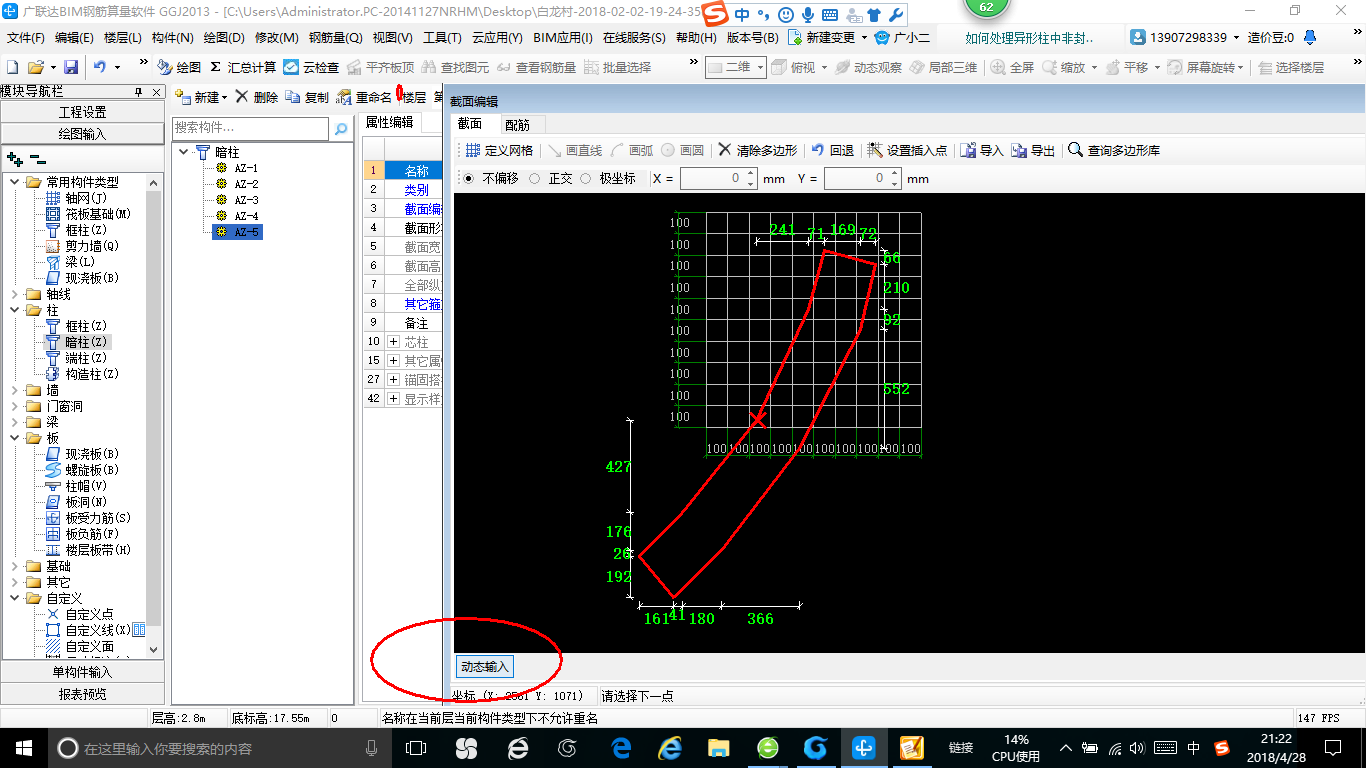The height and width of the screenshot is (768, 1366).
Task: Click 删除 delete component button
Action: [256, 97]
